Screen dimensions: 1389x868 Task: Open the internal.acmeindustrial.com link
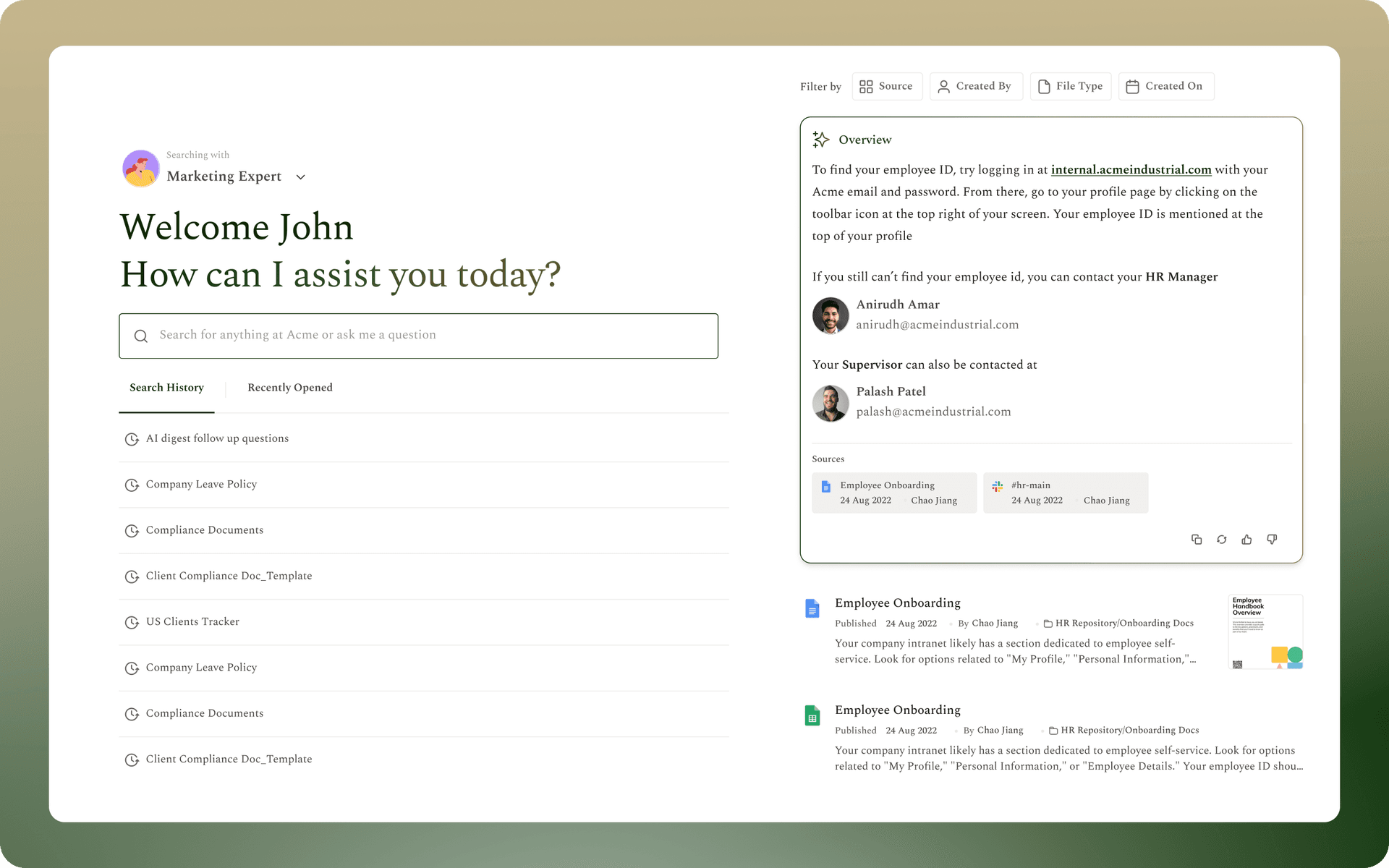click(1131, 170)
